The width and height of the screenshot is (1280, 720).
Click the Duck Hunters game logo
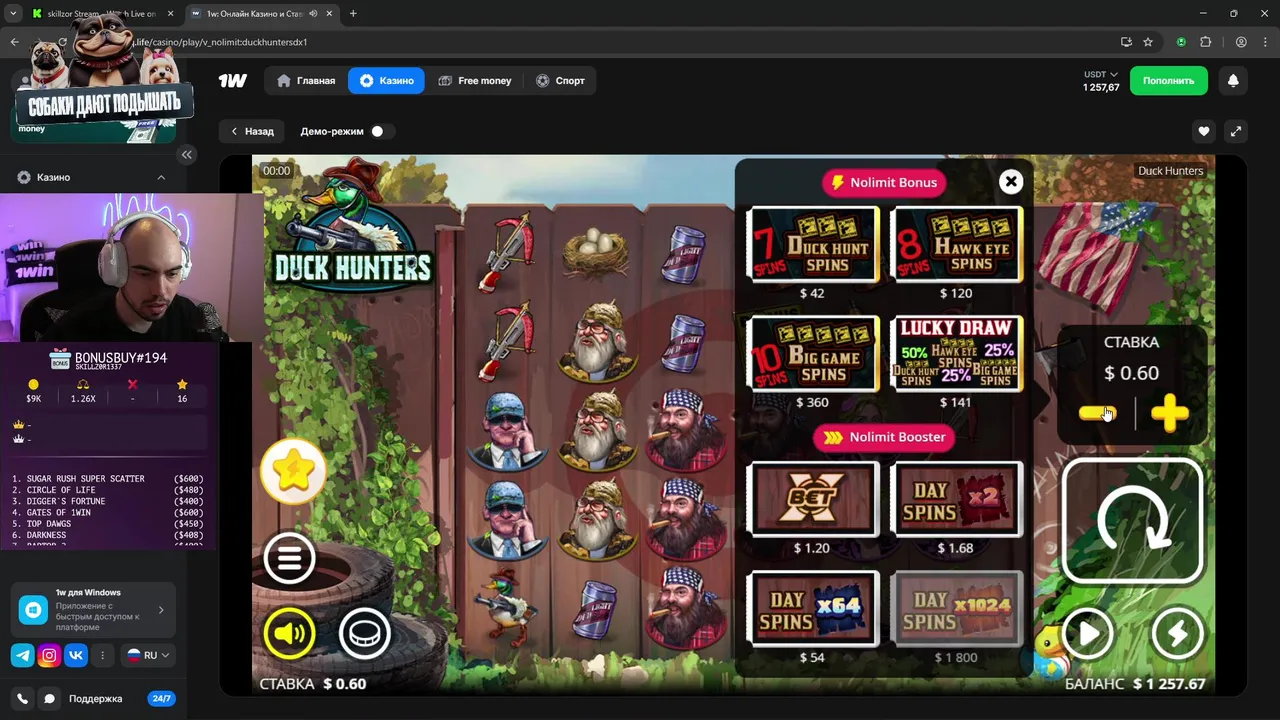(x=352, y=226)
